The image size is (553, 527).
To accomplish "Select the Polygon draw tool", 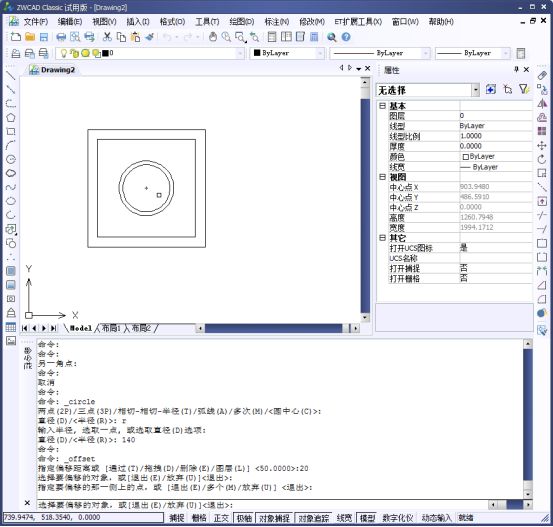I will click(x=11, y=117).
